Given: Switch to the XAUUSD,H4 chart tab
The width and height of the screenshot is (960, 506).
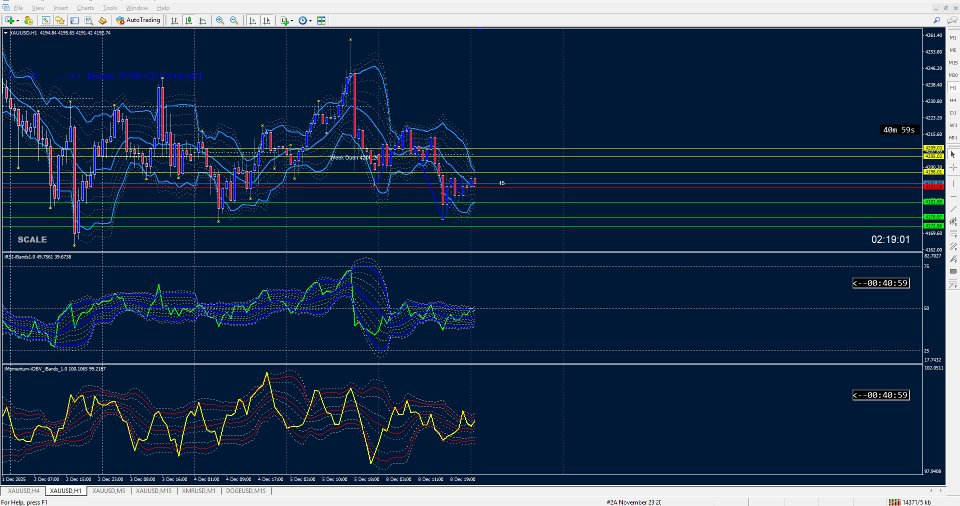Looking at the screenshot, I should (x=23, y=491).
